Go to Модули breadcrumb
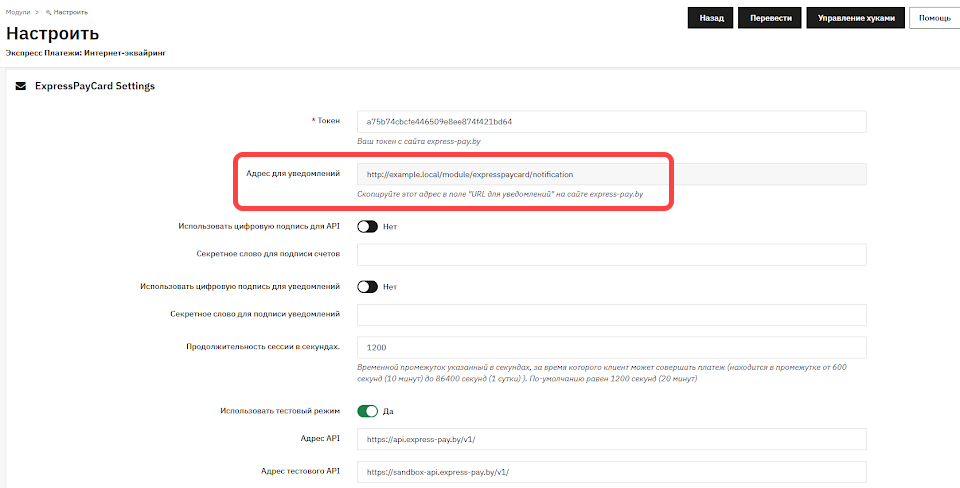This screenshot has height=488, width=960. tap(18, 12)
